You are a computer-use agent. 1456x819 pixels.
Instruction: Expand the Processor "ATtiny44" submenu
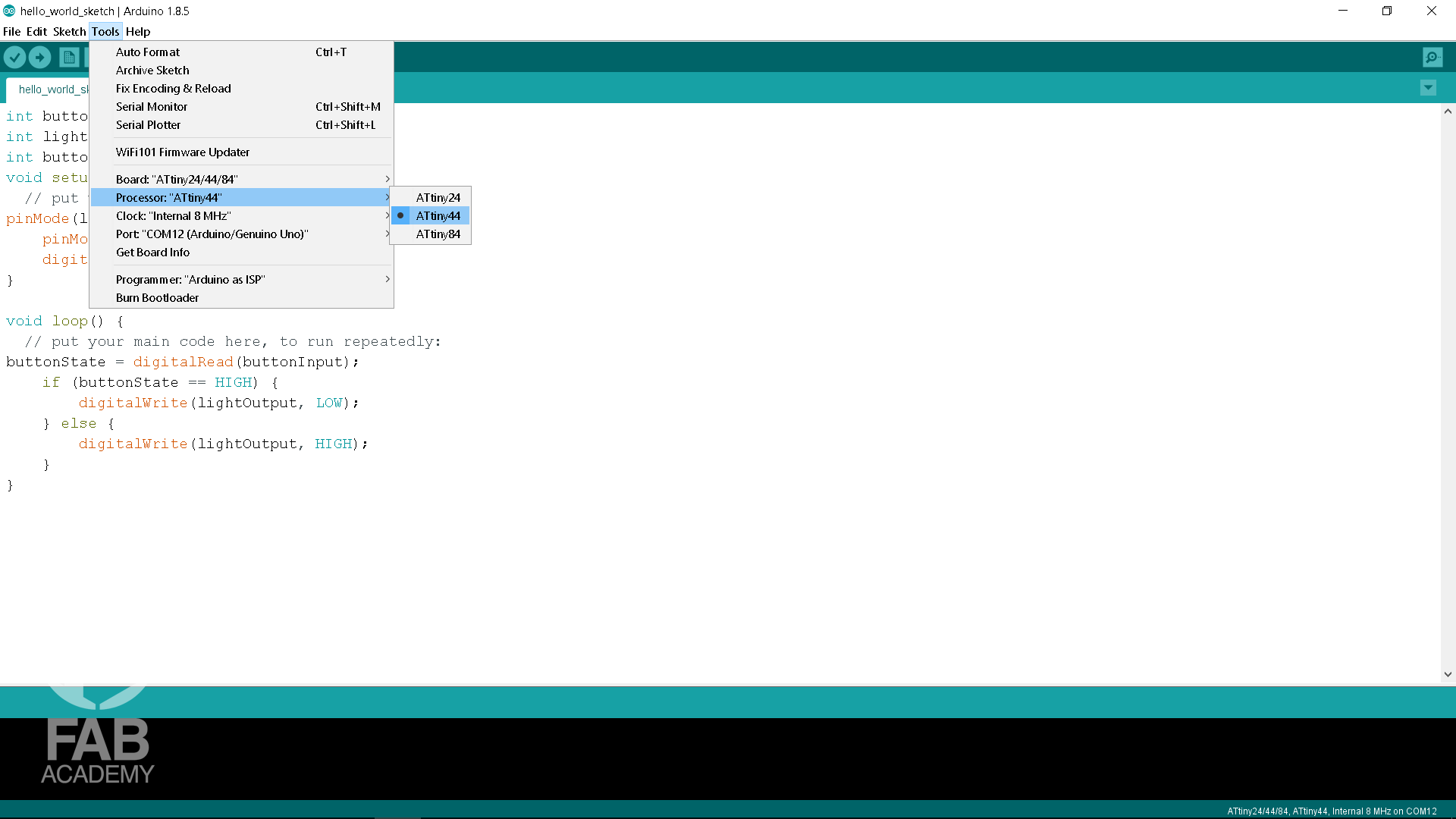[241, 197]
